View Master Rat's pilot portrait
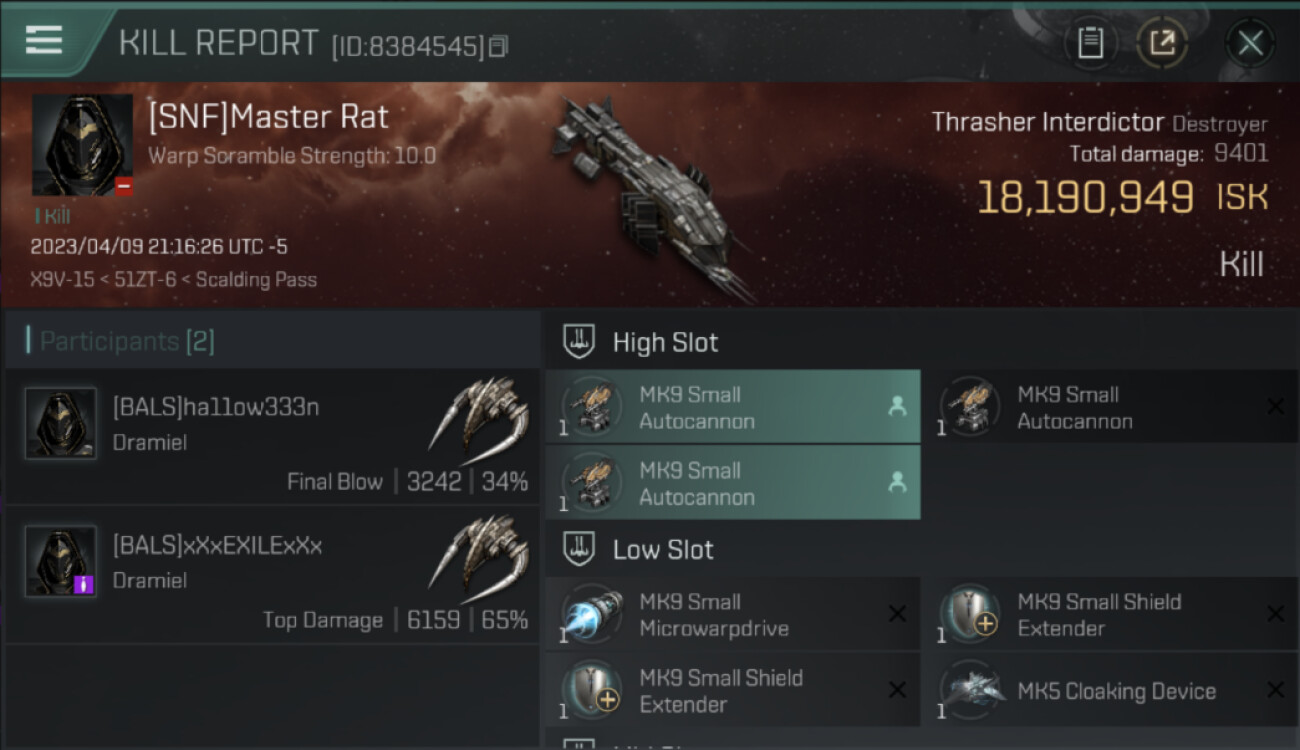 point(82,145)
